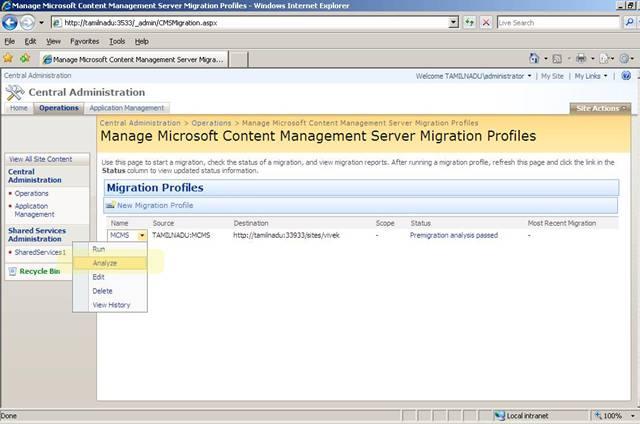
Task: Click SharedServices1 sidebar link
Action: 40,252
